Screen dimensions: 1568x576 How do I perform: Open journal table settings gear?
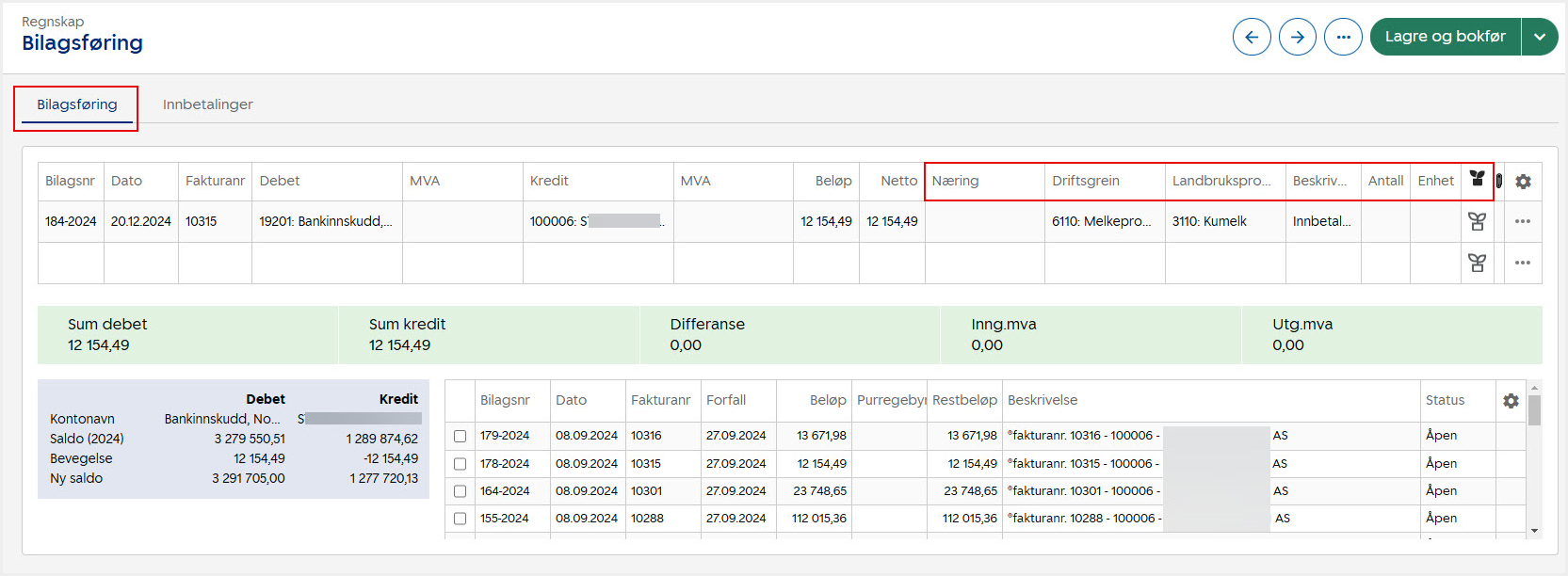1523,182
